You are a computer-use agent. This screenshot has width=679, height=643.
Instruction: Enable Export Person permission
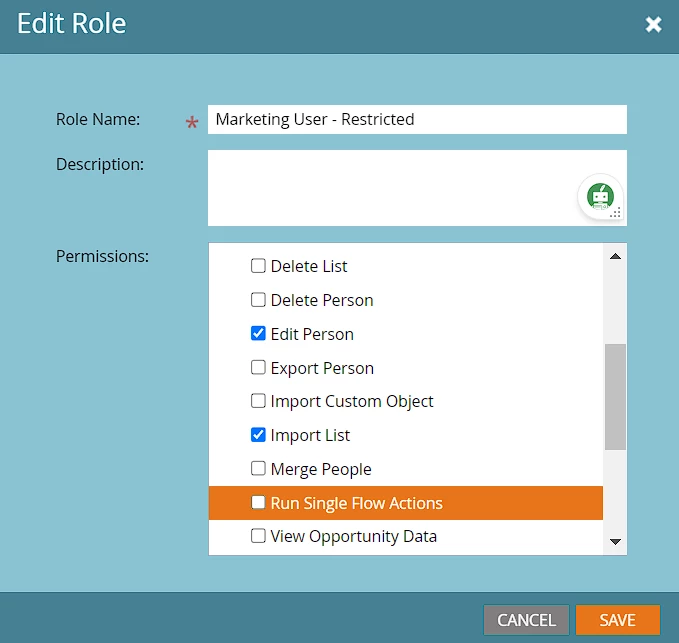(x=258, y=368)
